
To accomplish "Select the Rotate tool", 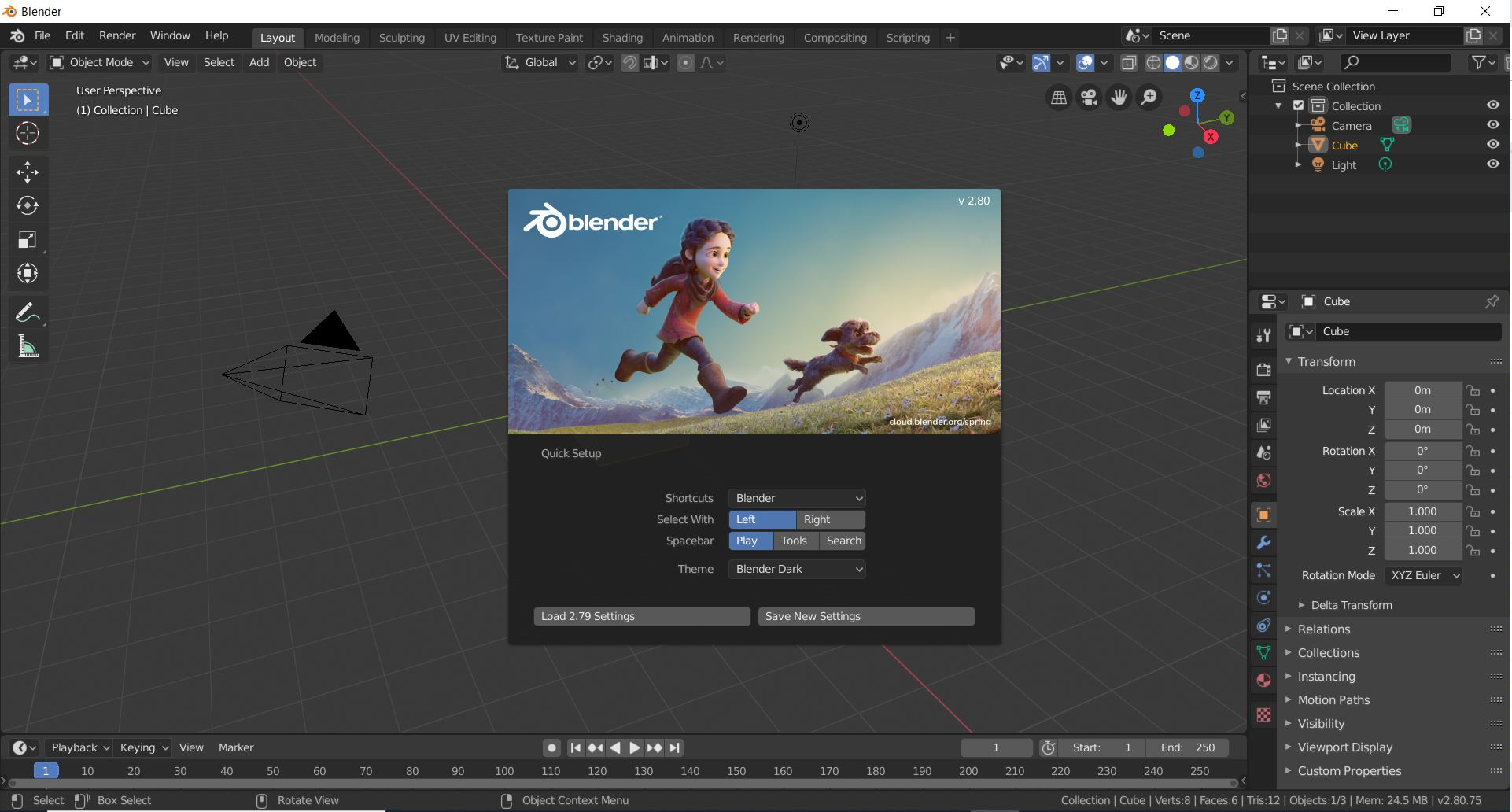I will 28,206.
